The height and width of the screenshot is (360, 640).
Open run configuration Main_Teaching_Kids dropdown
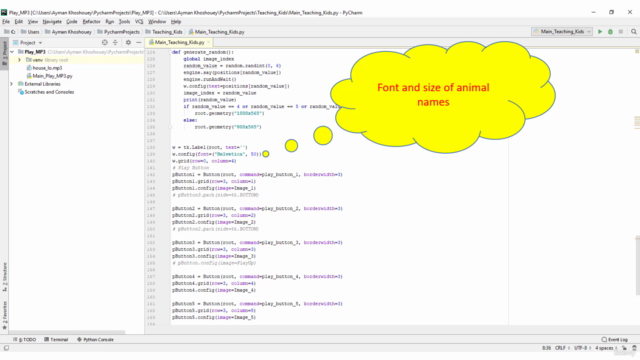tap(562, 31)
